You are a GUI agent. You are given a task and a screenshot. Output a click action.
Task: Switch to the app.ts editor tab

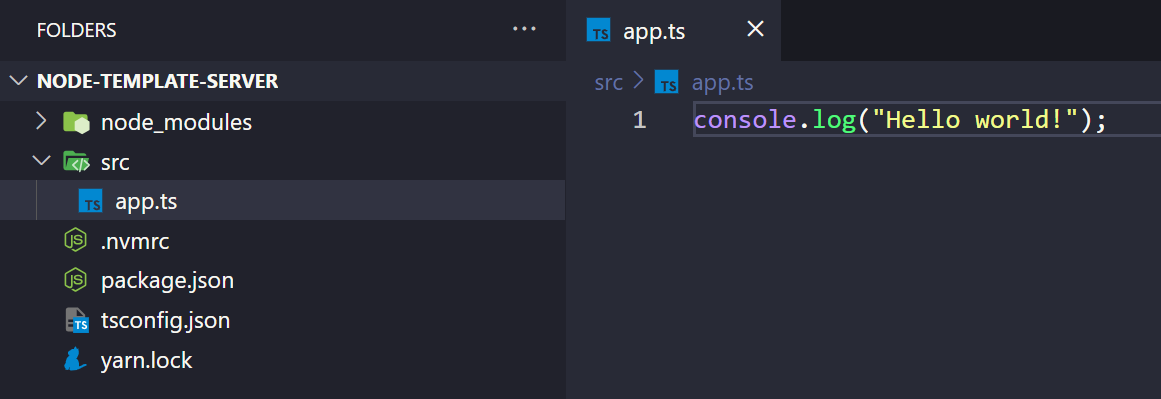pyautogui.click(x=673, y=31)
